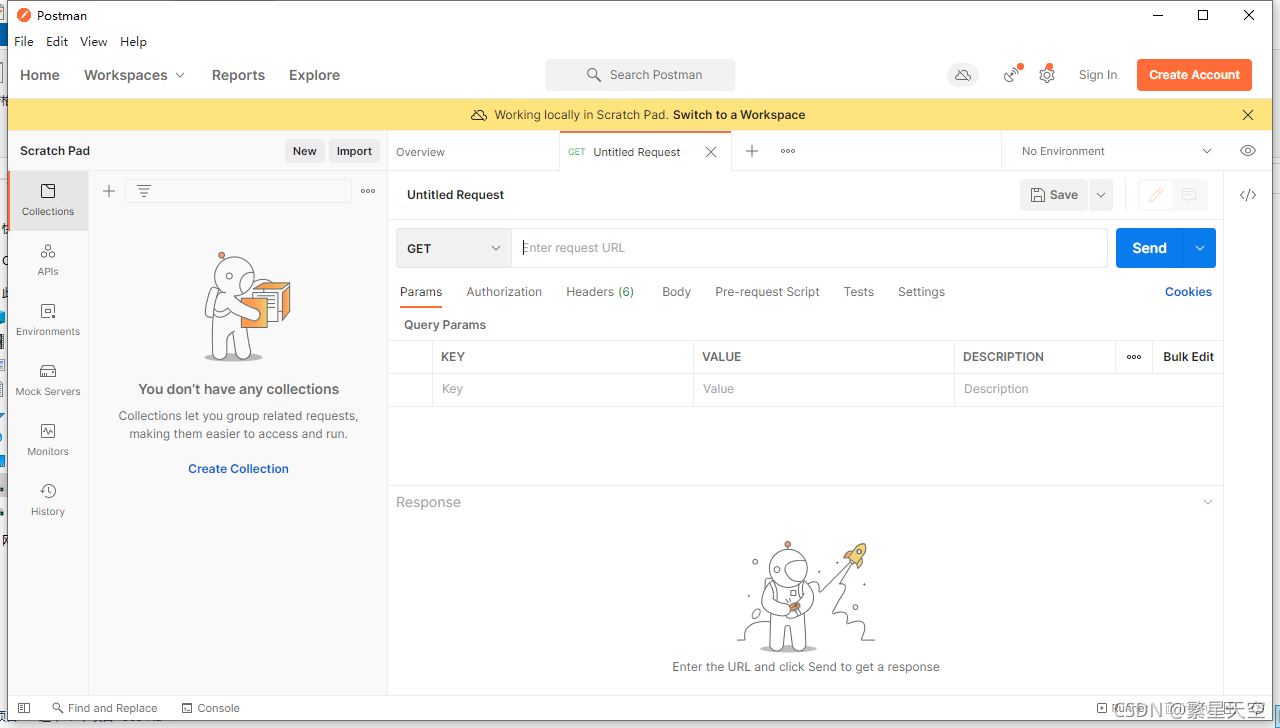
Task: Dismiss the Scratch Pad yellow banner
Action: click(1248, 115)
